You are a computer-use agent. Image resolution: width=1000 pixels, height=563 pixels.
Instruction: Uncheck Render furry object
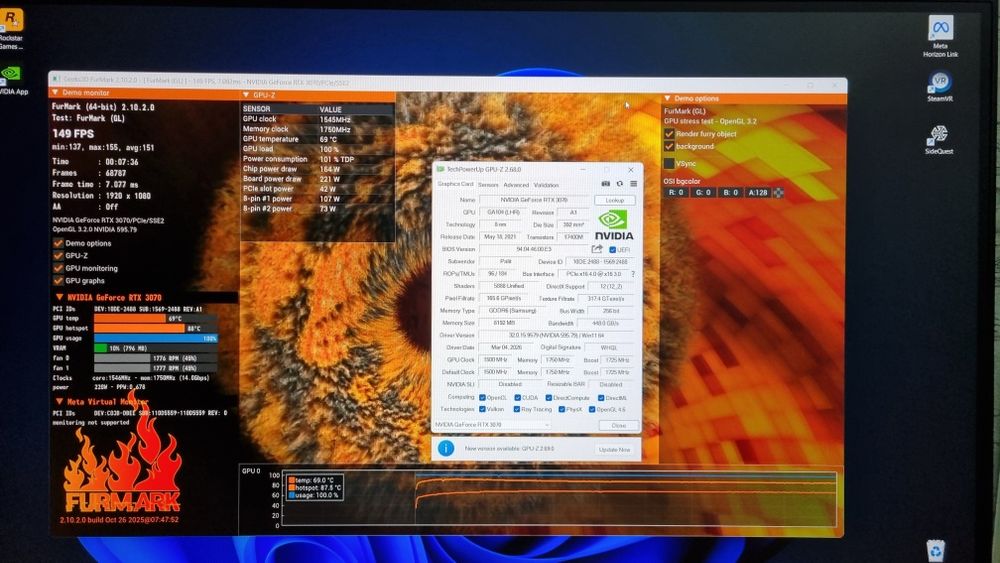[669, 134]
